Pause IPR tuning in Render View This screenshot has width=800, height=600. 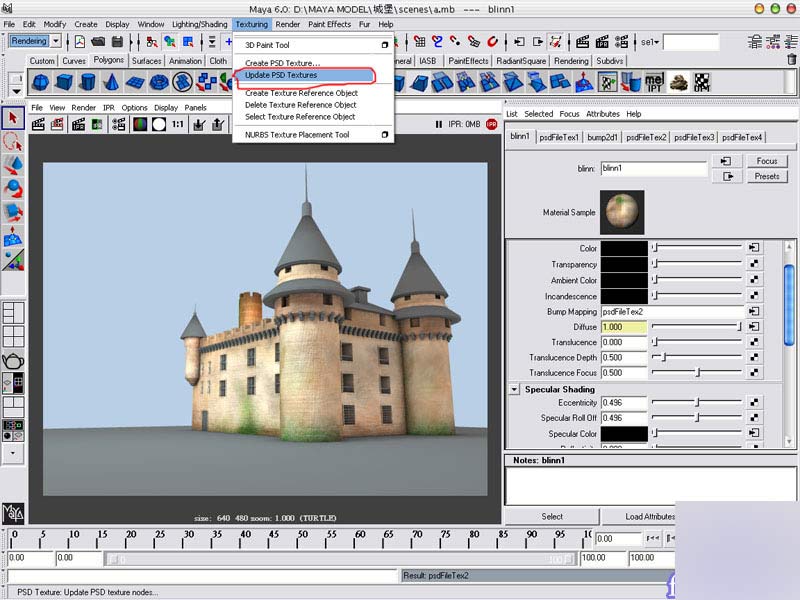click(439, 124)
